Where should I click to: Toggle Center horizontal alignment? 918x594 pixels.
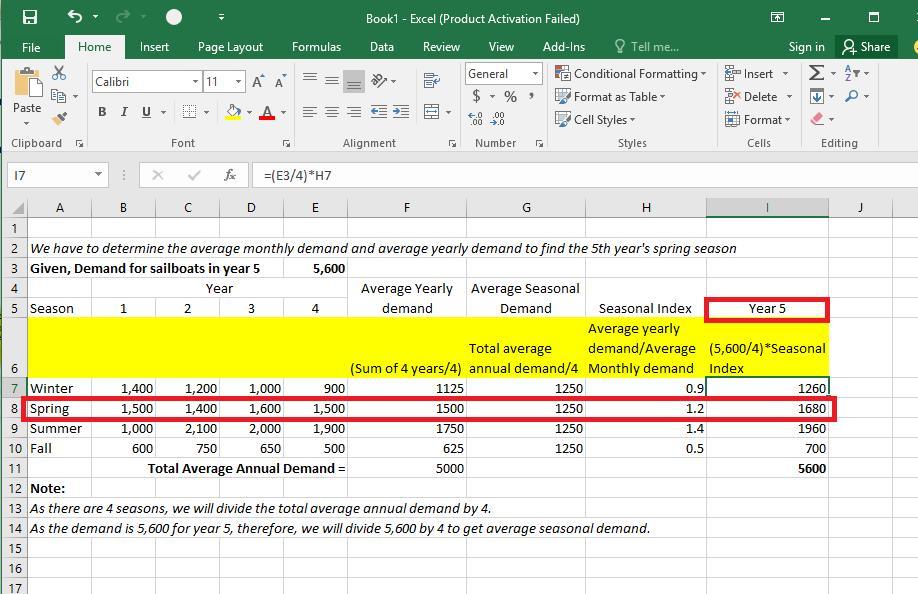click(x=332, y=112)
